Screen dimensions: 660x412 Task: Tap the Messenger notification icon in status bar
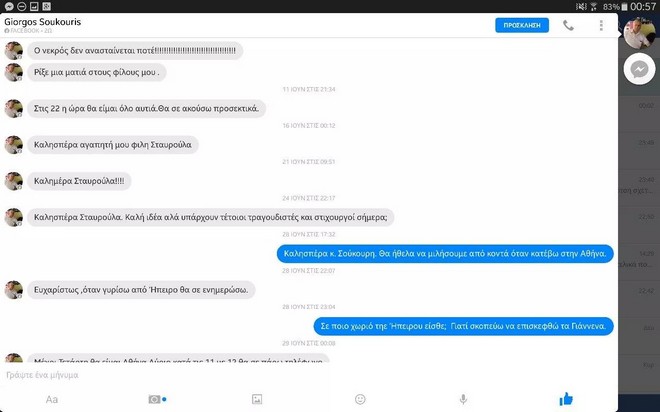(x=9, y=6)
